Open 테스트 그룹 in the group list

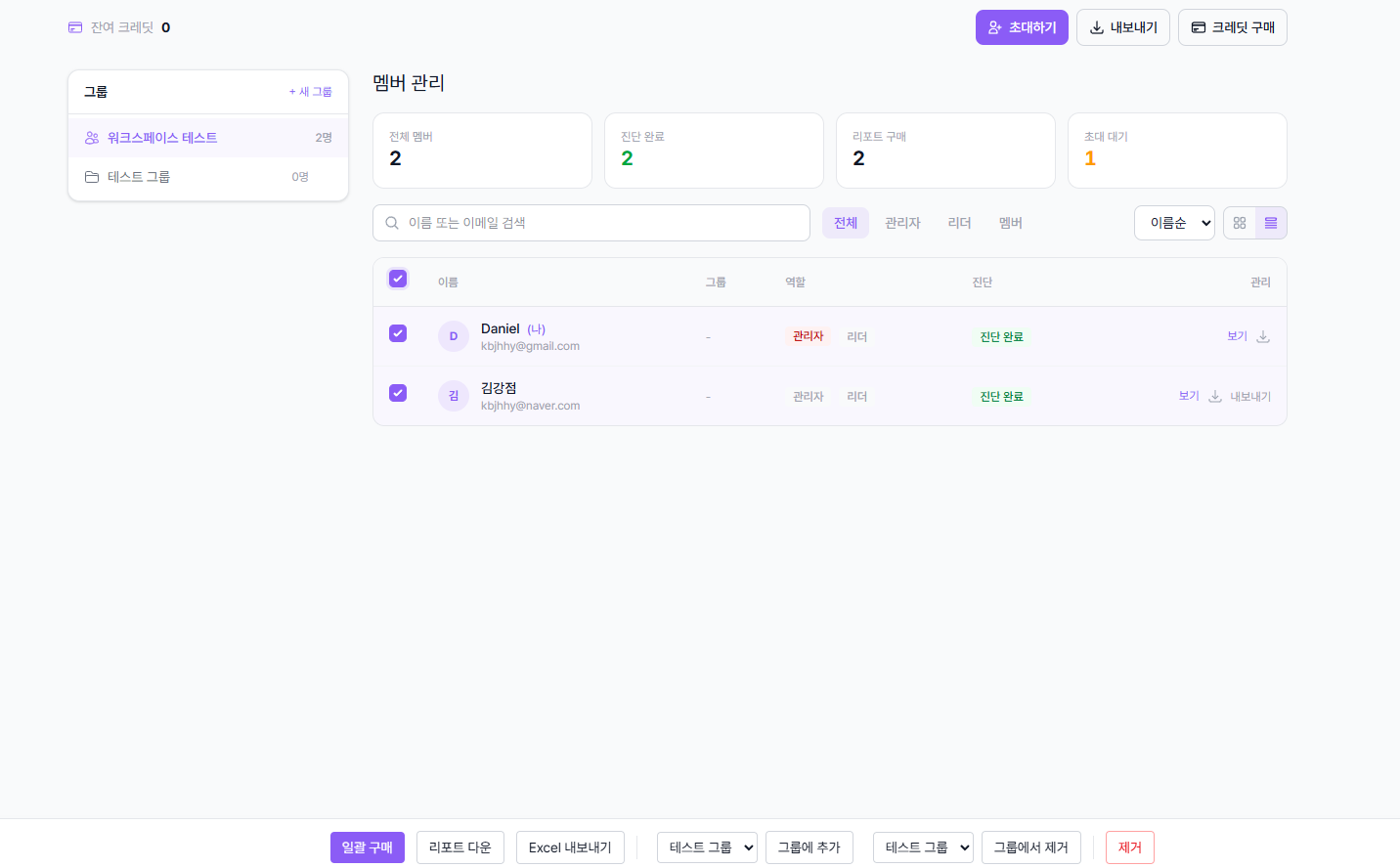pos(139,177)
